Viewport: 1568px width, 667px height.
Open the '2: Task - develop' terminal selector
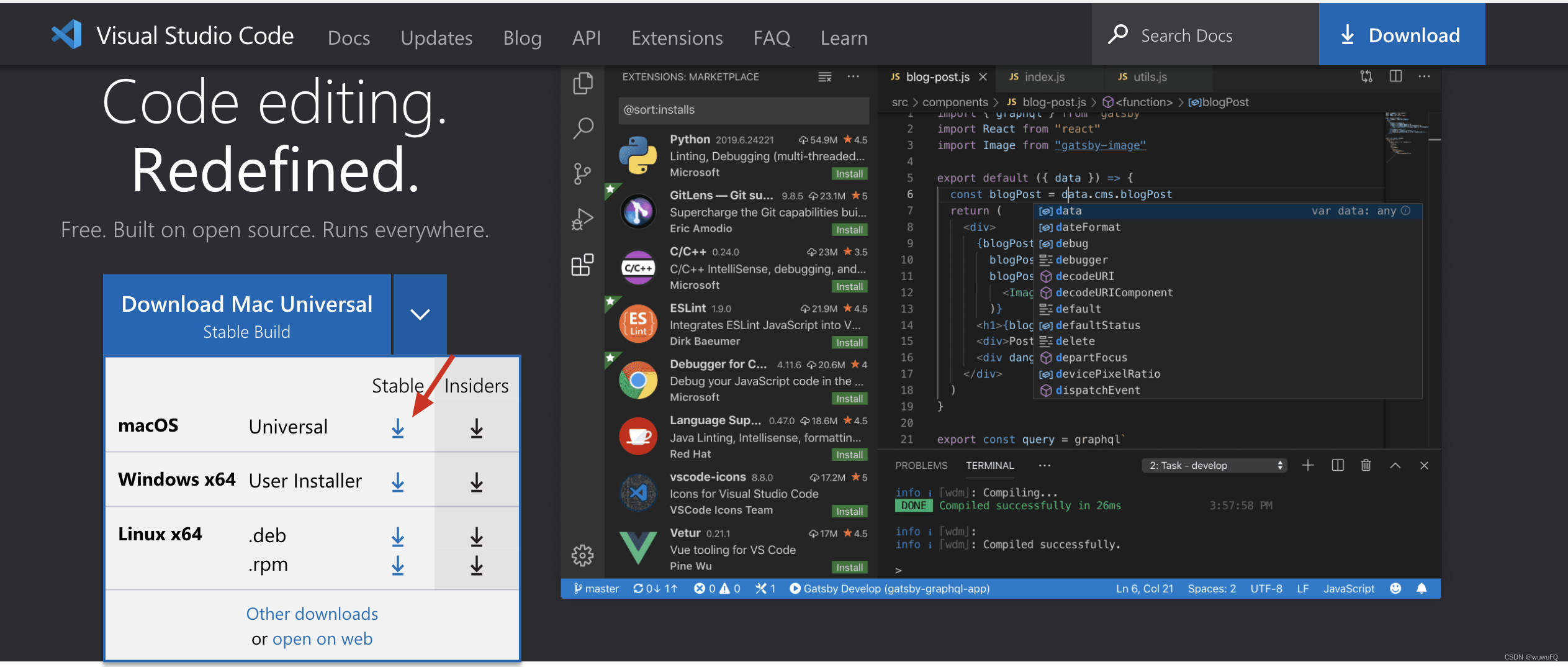coord(1214,465)
